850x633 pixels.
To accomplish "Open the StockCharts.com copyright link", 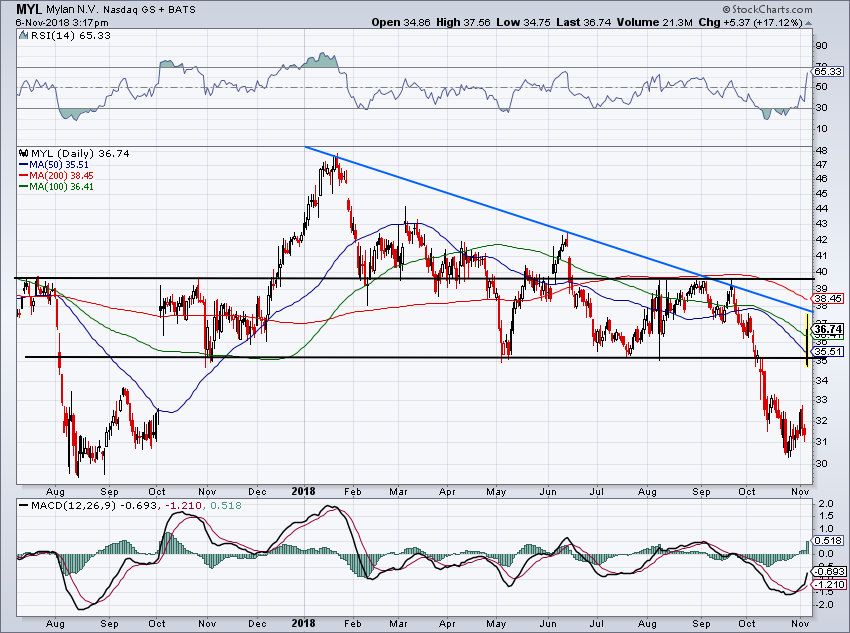I will 767,9.
